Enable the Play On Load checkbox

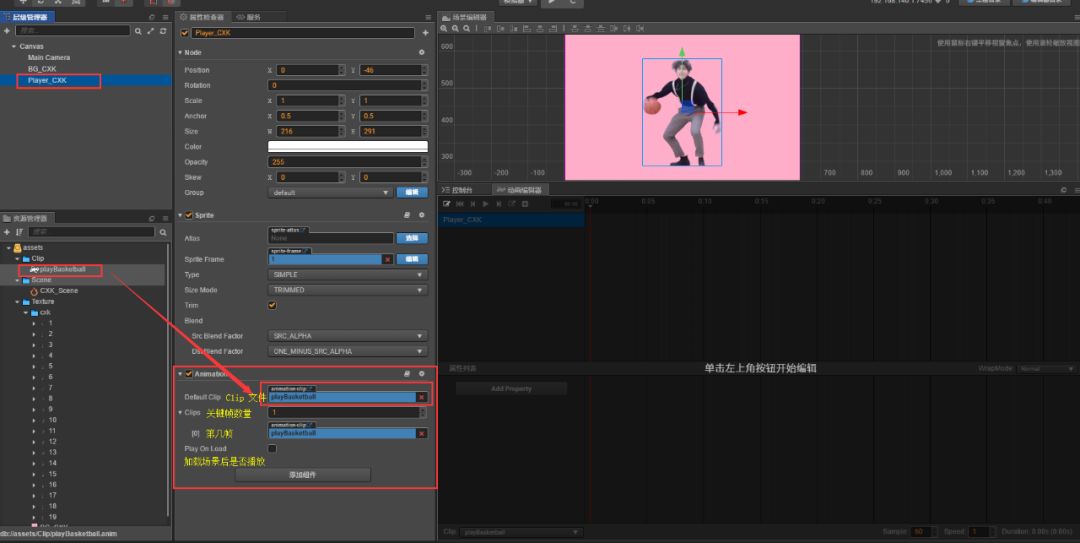272,449
